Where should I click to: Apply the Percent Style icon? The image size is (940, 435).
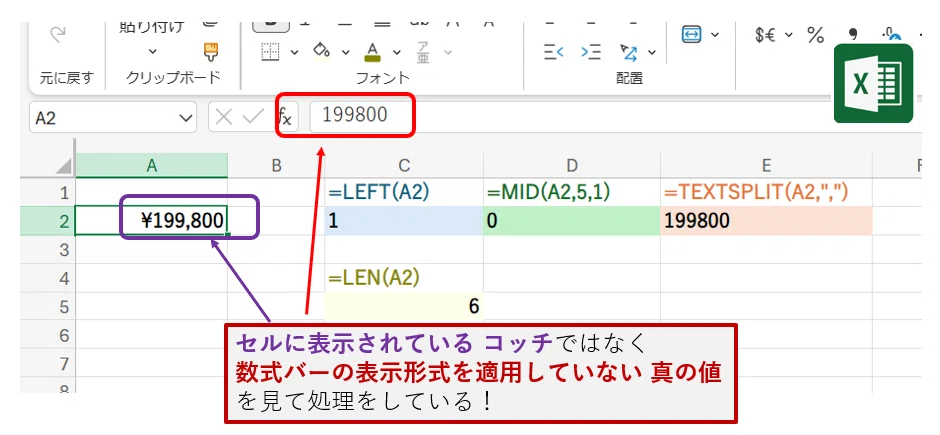coord(815,35)
